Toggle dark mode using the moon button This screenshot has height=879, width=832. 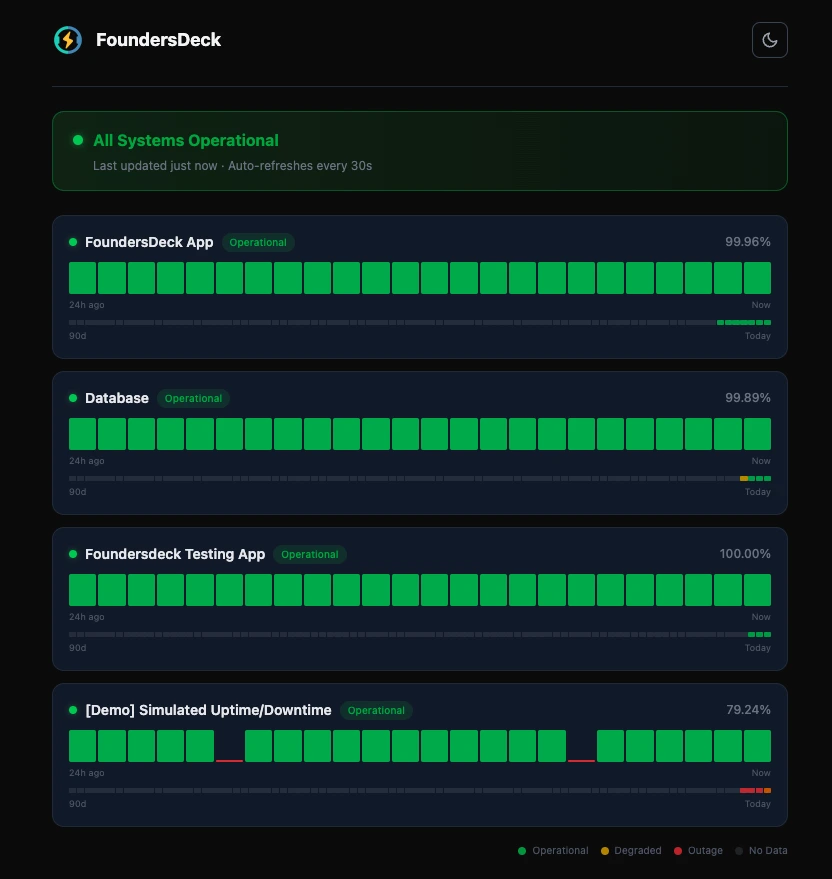[770, 40]
